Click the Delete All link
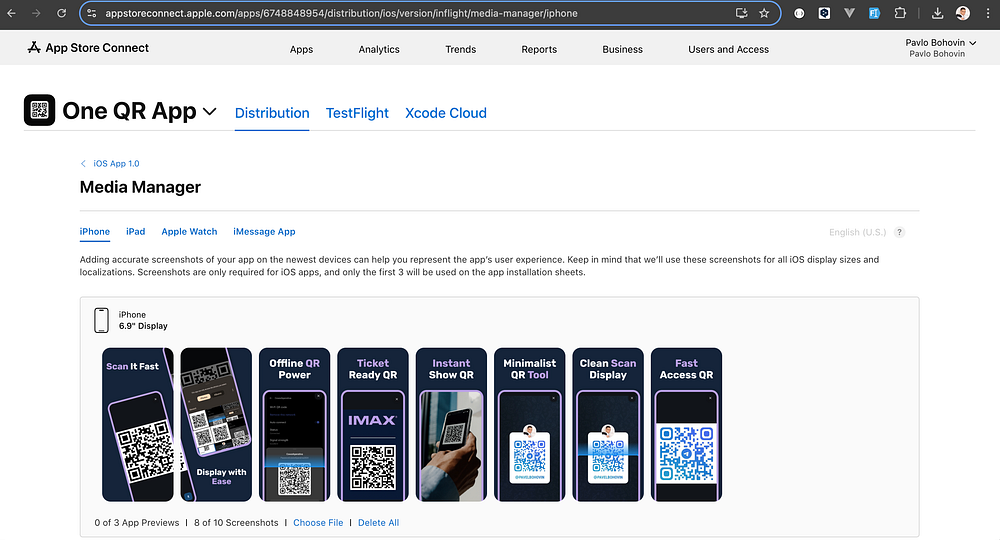 378,522
